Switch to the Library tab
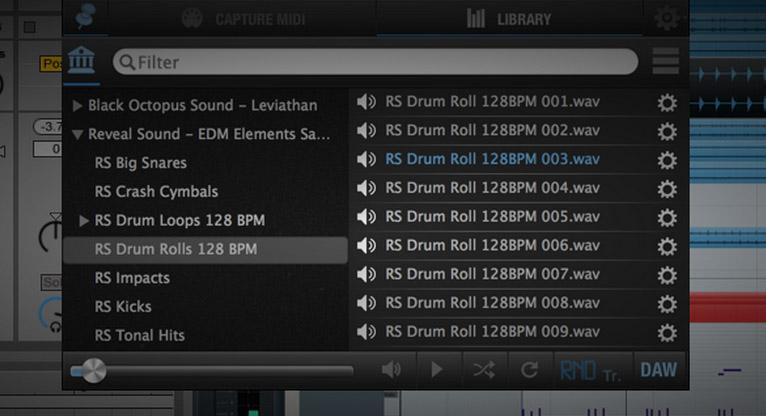This screenshot has width=766, height=416. [510, 18]
